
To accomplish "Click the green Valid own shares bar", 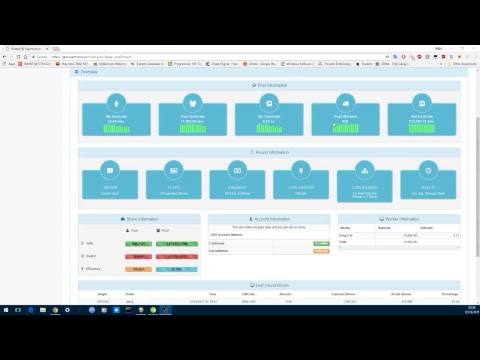I will [138, 244].
